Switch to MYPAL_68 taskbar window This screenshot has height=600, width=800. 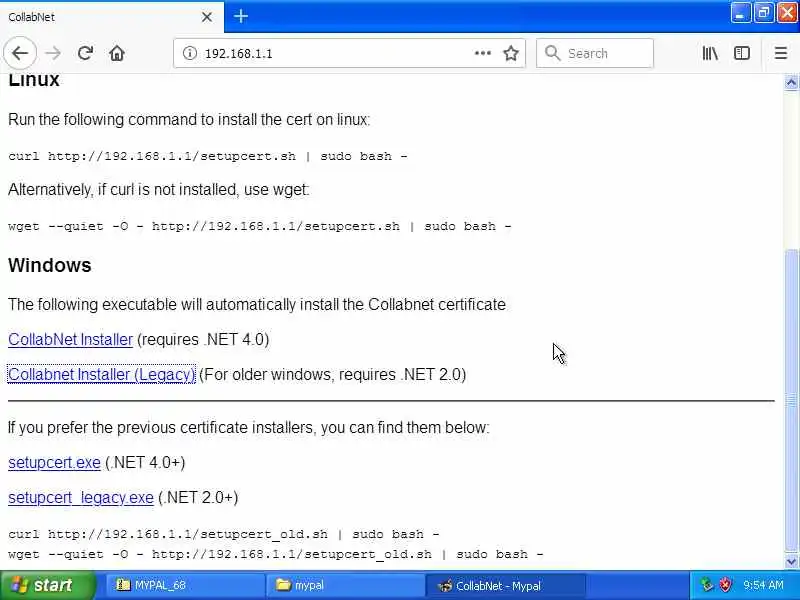pos(185,585)
